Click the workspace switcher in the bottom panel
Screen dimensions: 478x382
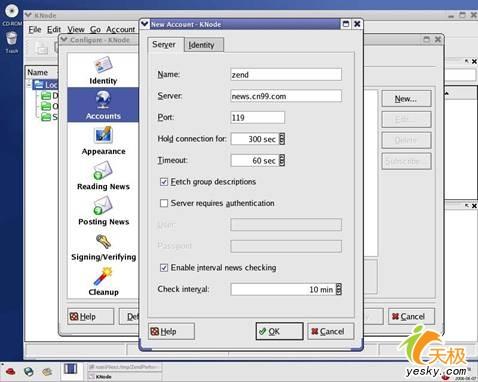tap(70, 369)
